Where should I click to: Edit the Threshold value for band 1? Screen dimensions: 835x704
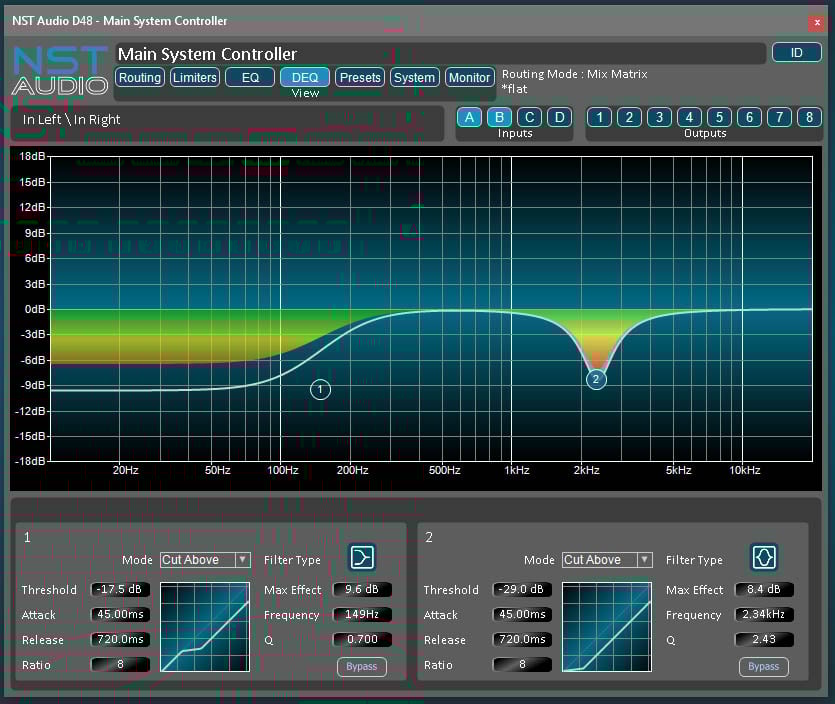120,589
